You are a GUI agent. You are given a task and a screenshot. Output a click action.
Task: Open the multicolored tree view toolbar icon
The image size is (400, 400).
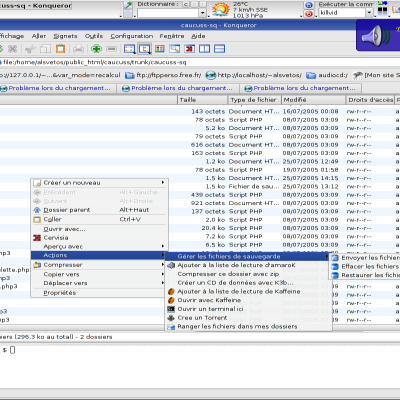pos(160,49)
